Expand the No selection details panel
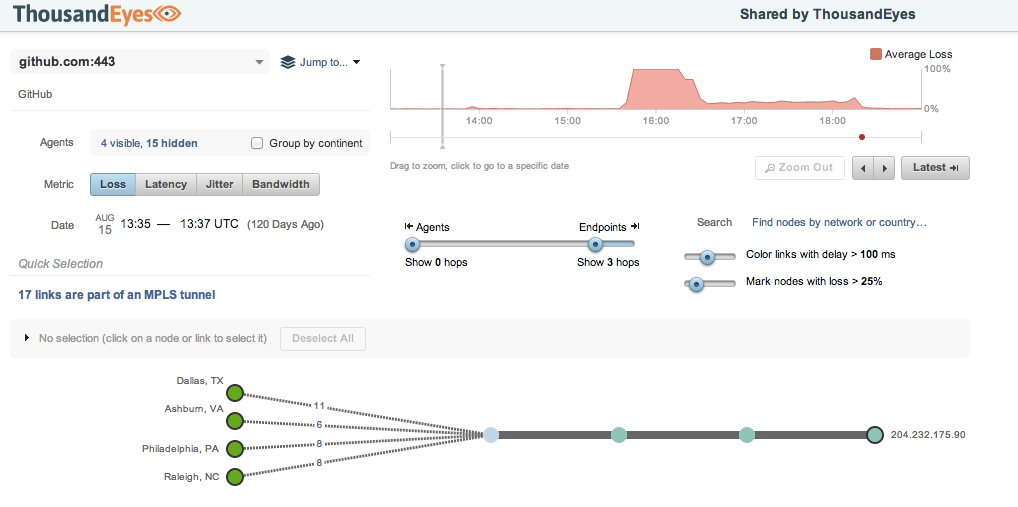This screenshot has height=507, width=1018. pyautogui.click(x=26, y=339)
